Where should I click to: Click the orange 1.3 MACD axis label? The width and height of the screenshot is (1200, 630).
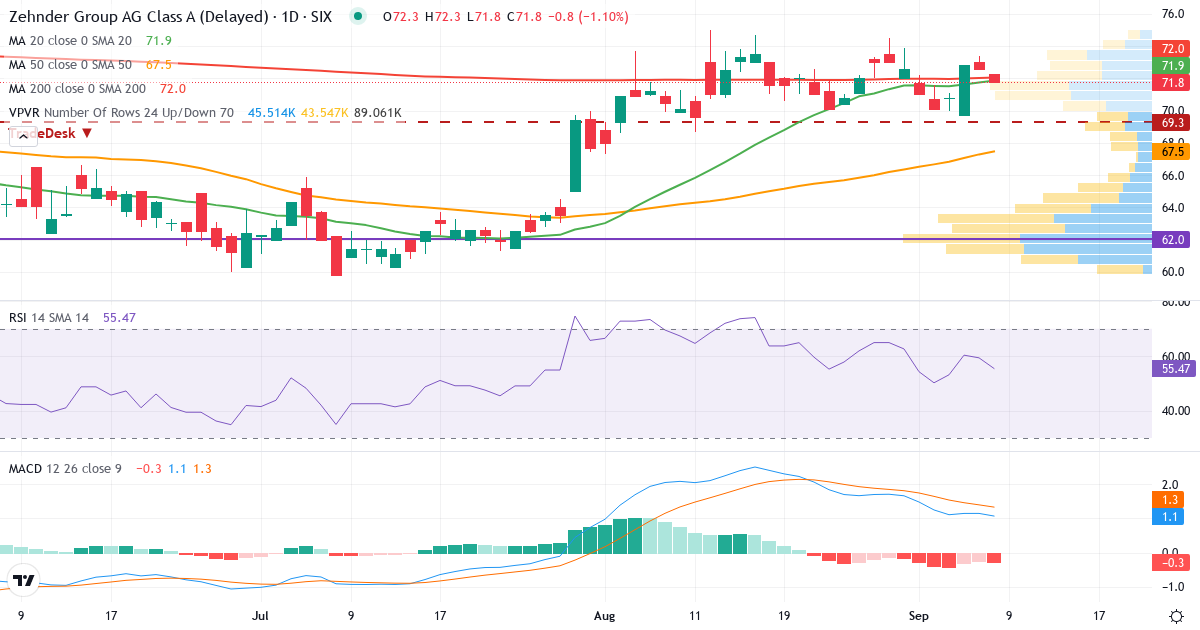(1168, 499)
